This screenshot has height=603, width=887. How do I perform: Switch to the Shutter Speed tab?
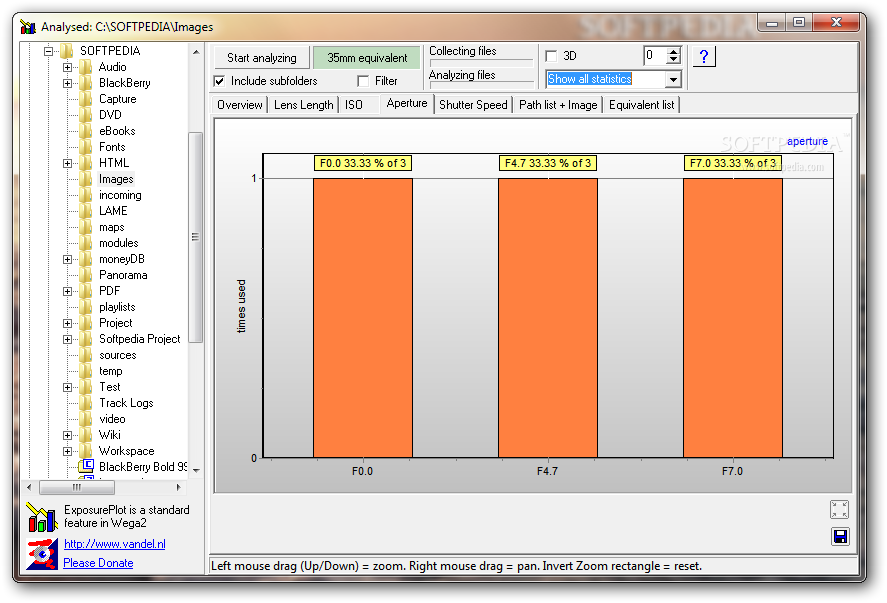[x=473, y=105]
